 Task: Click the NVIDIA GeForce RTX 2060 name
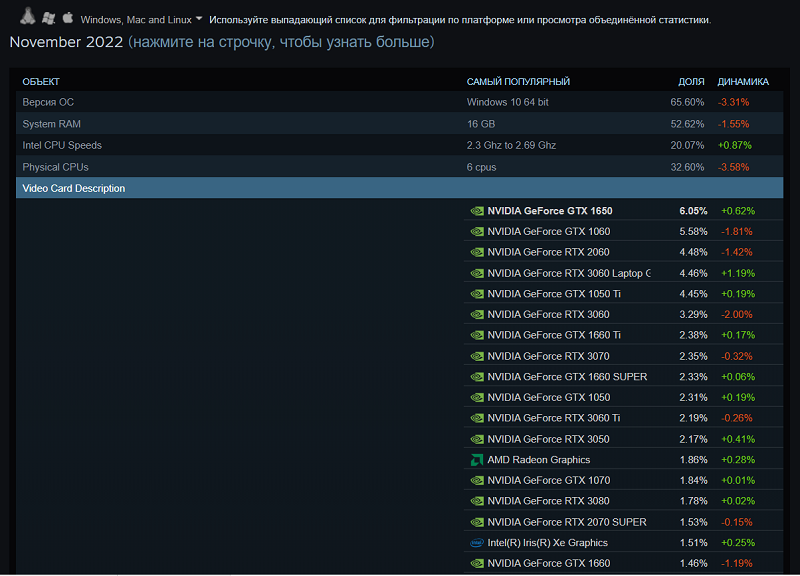548,252
